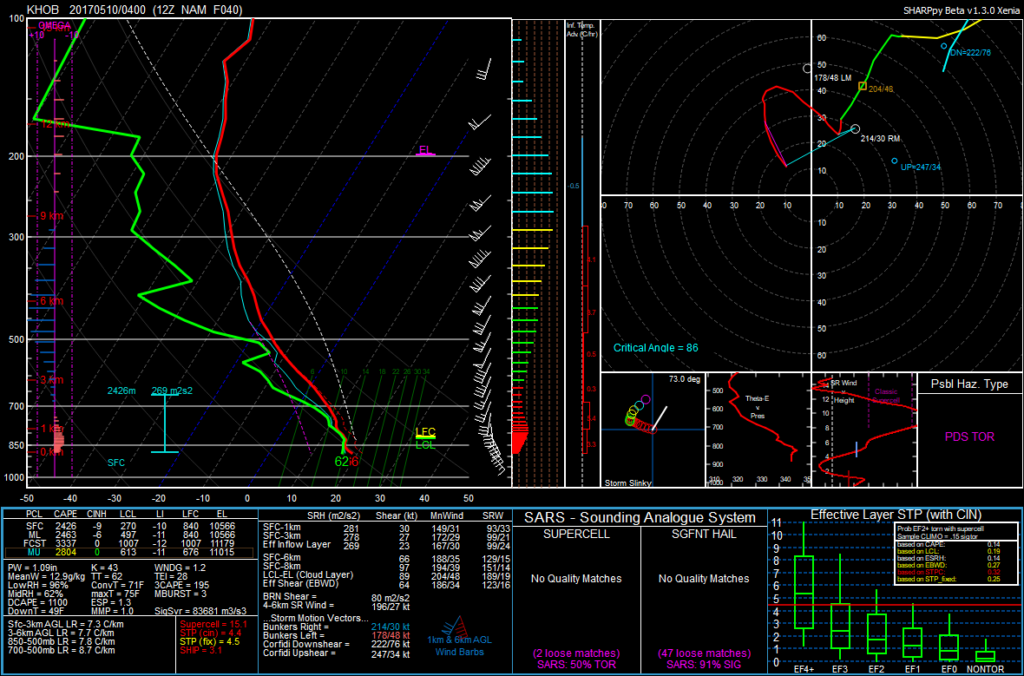The height and width of the screenshot is (676, 1024).
Task: Click the magenta EL marker on the skew-T
Action: (423, 152)
